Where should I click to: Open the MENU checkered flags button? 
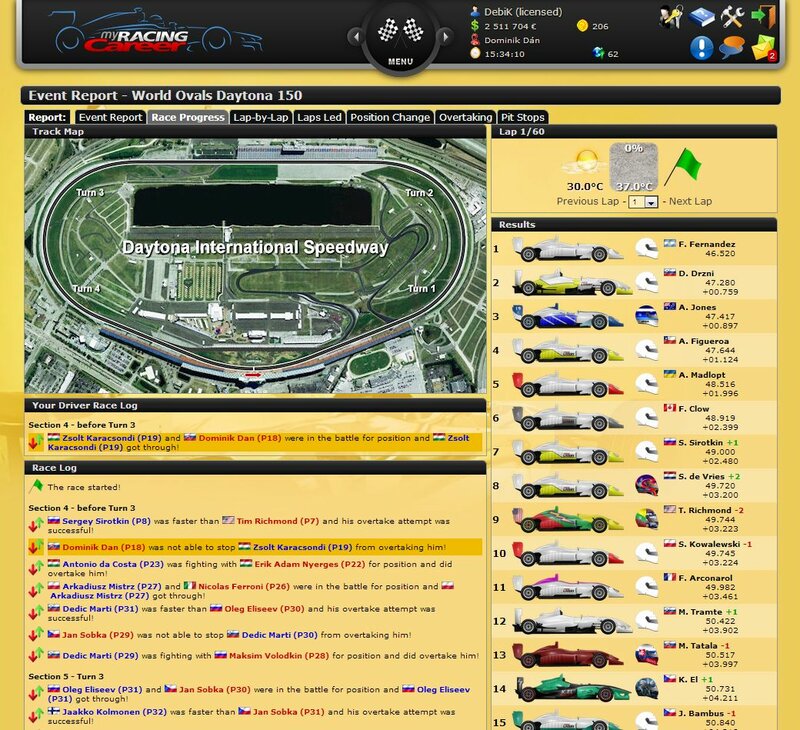(x=400, y=37)
